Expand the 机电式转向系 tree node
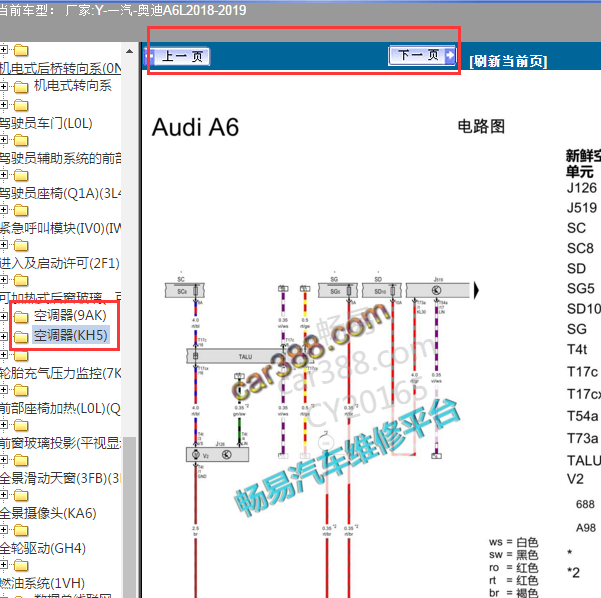This screenshot has width=601, height=598. point(3,86)
